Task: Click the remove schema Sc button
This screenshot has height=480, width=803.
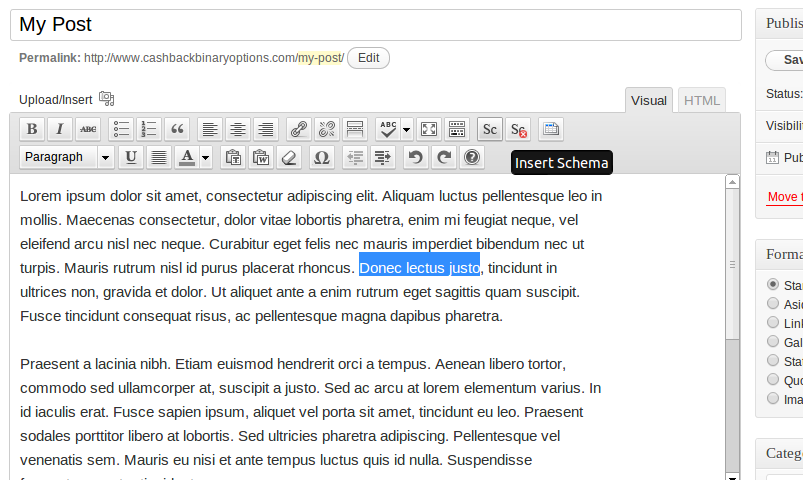Action: click(x=518, y=129)
